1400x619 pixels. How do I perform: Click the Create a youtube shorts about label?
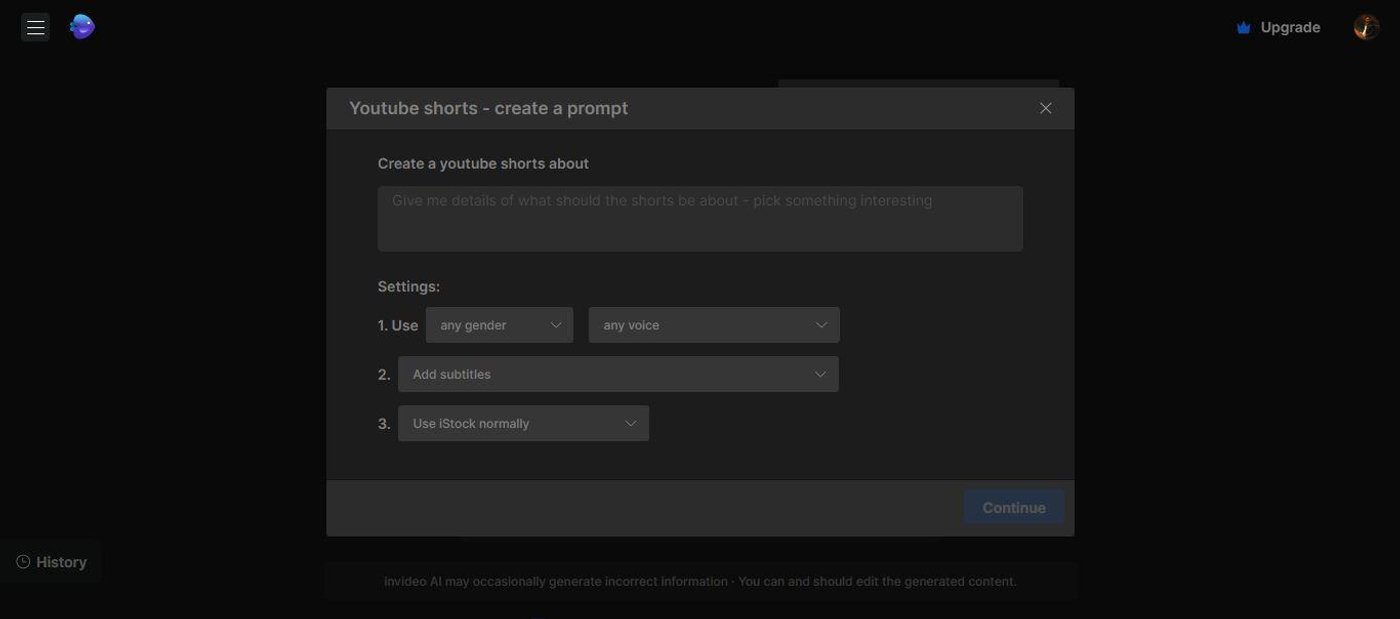click(x=483, y=163)
